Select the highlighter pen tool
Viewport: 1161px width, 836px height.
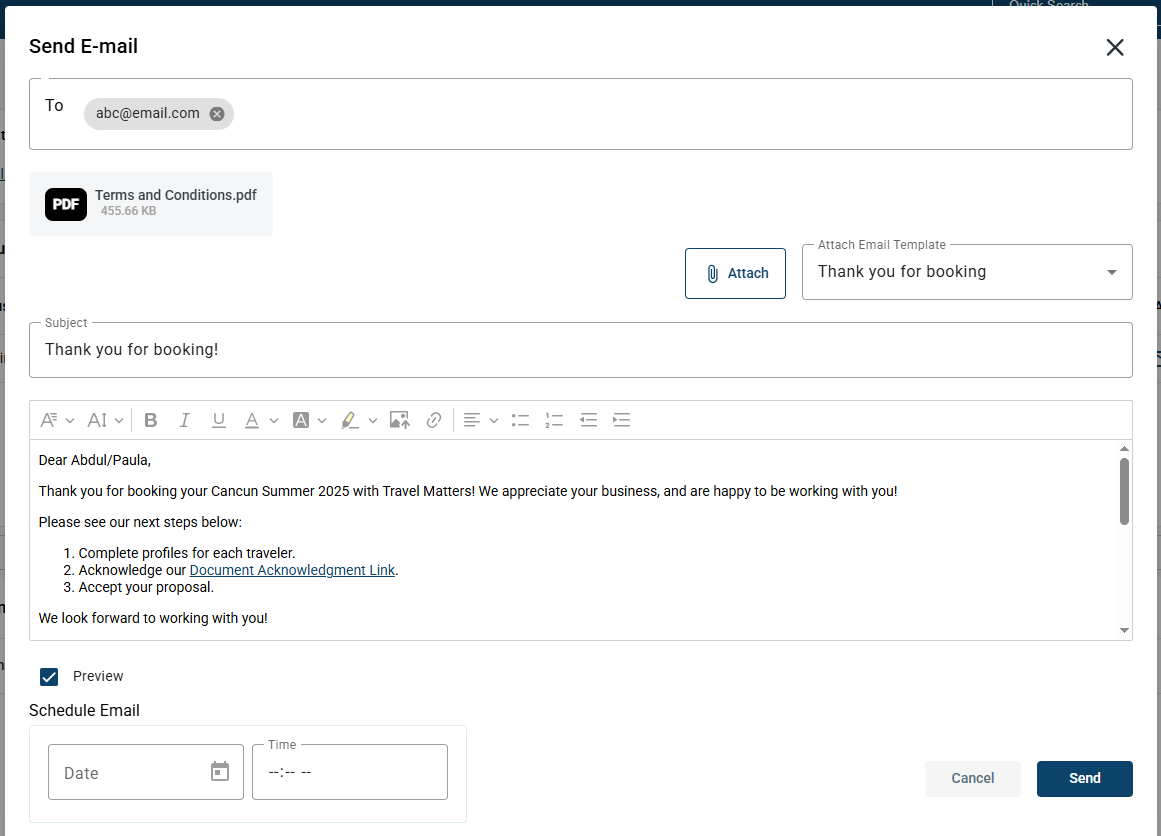coord(349,420)
